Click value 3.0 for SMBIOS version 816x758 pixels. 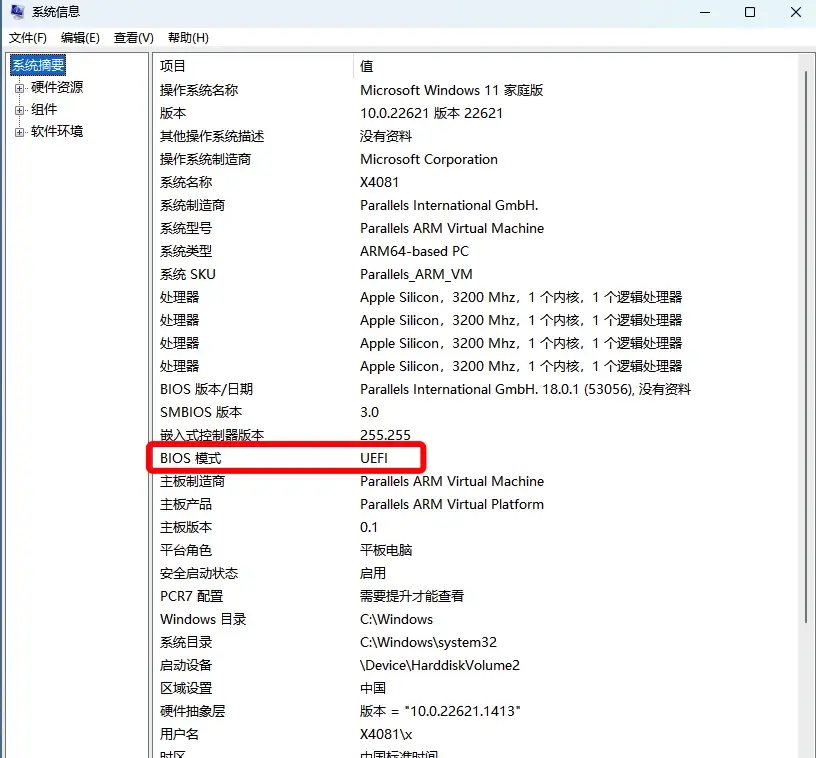[369, 412]
